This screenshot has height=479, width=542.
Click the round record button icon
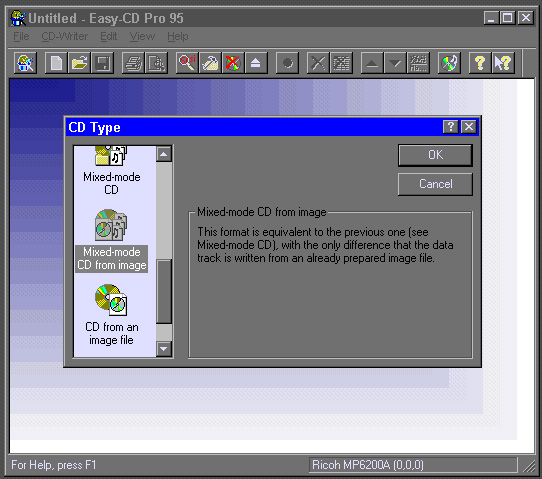pos(287,63)
